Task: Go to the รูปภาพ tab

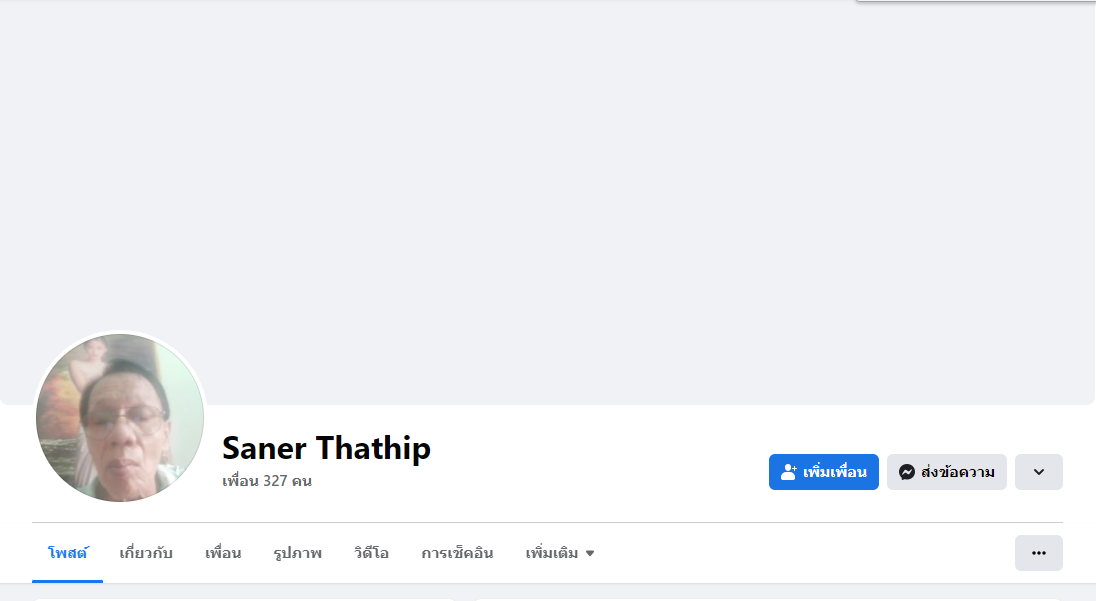Action: [x=298, y=553]
